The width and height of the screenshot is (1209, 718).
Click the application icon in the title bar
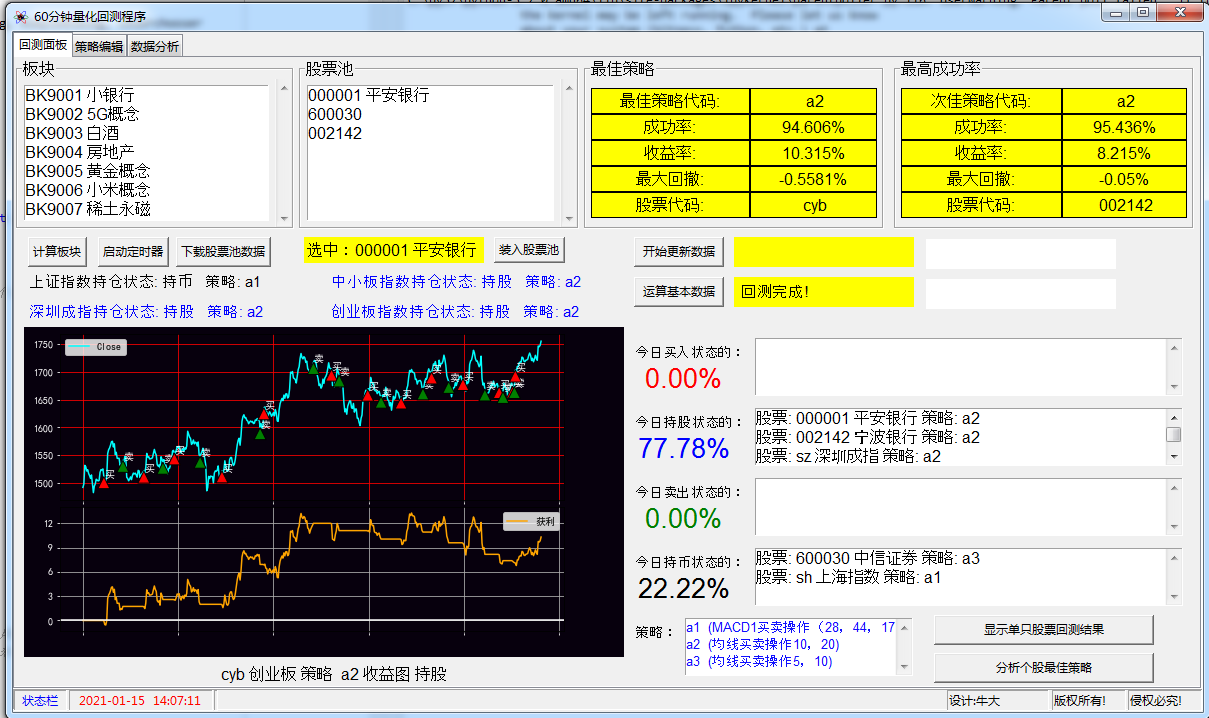tap(20, 17)
